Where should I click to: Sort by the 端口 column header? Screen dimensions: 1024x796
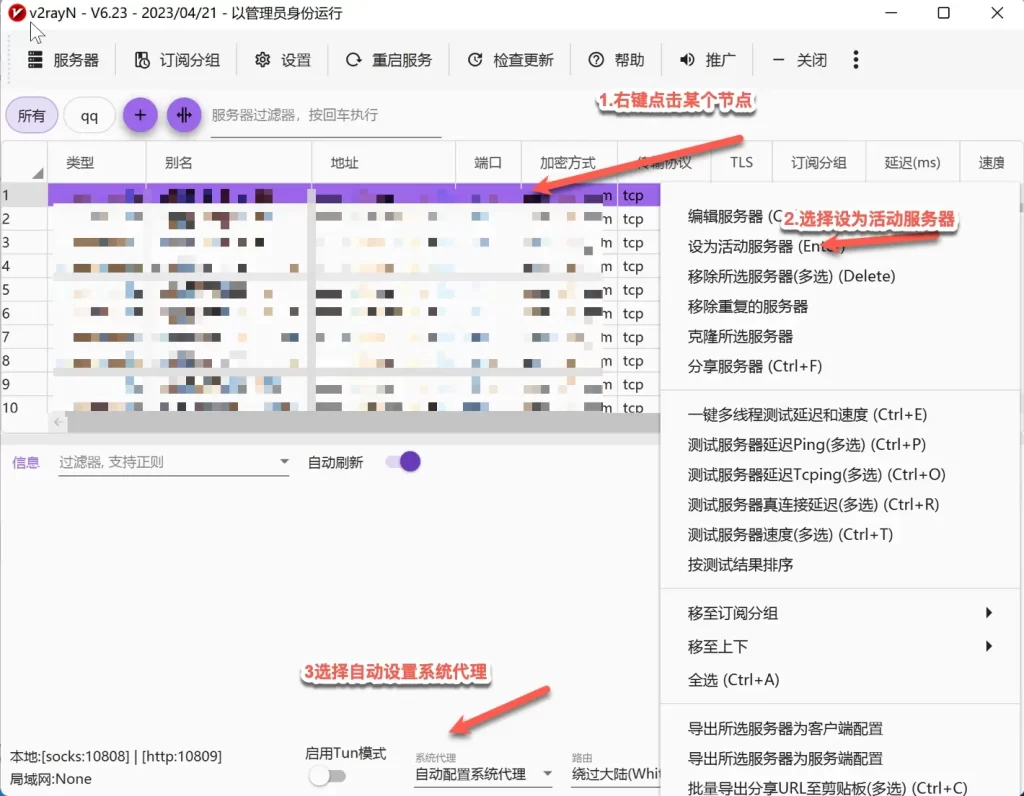pos(488,163)
